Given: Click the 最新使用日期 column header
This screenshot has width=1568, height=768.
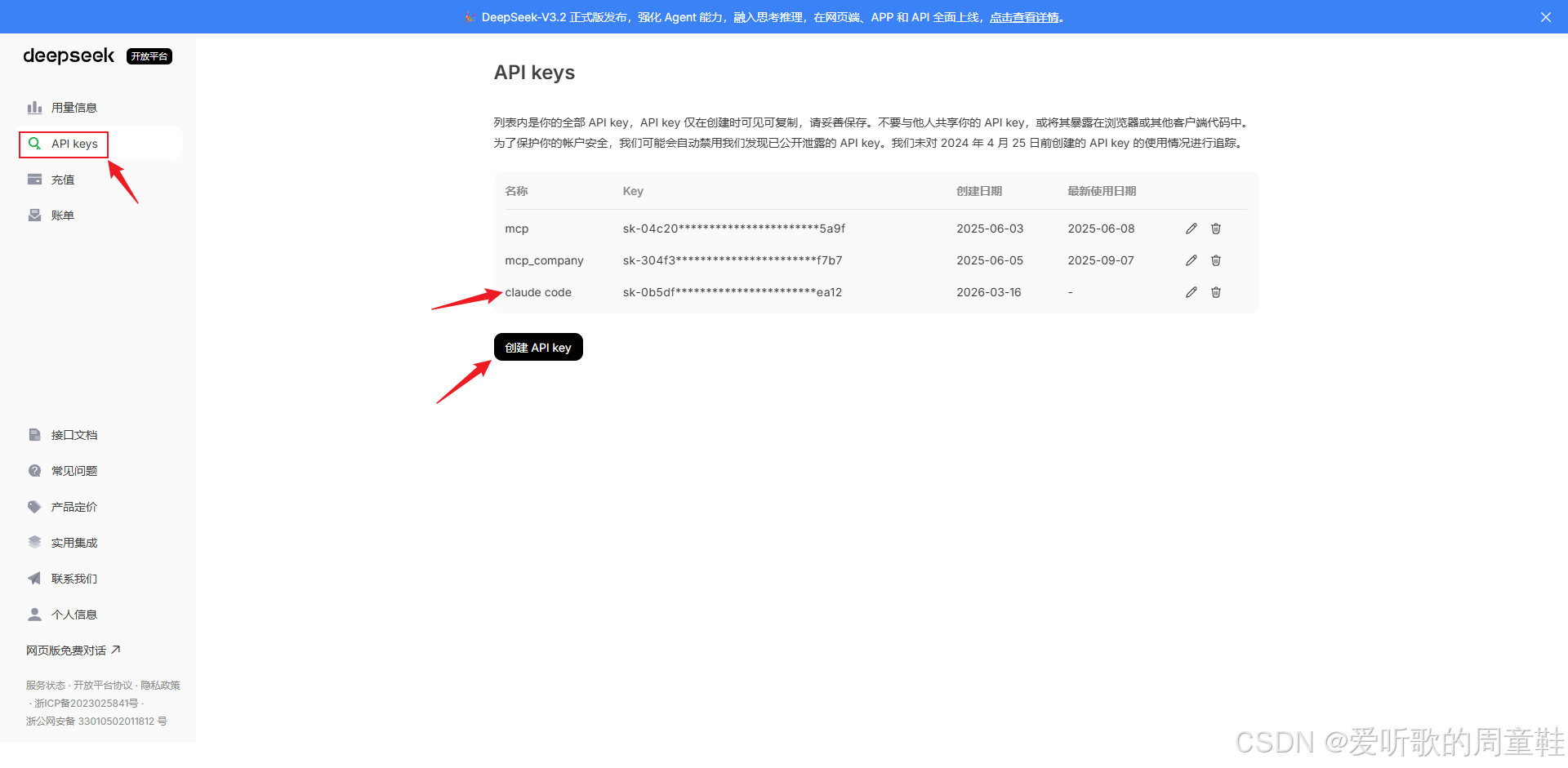Looking at the screenshot, I should click(x=1102, y=191).
